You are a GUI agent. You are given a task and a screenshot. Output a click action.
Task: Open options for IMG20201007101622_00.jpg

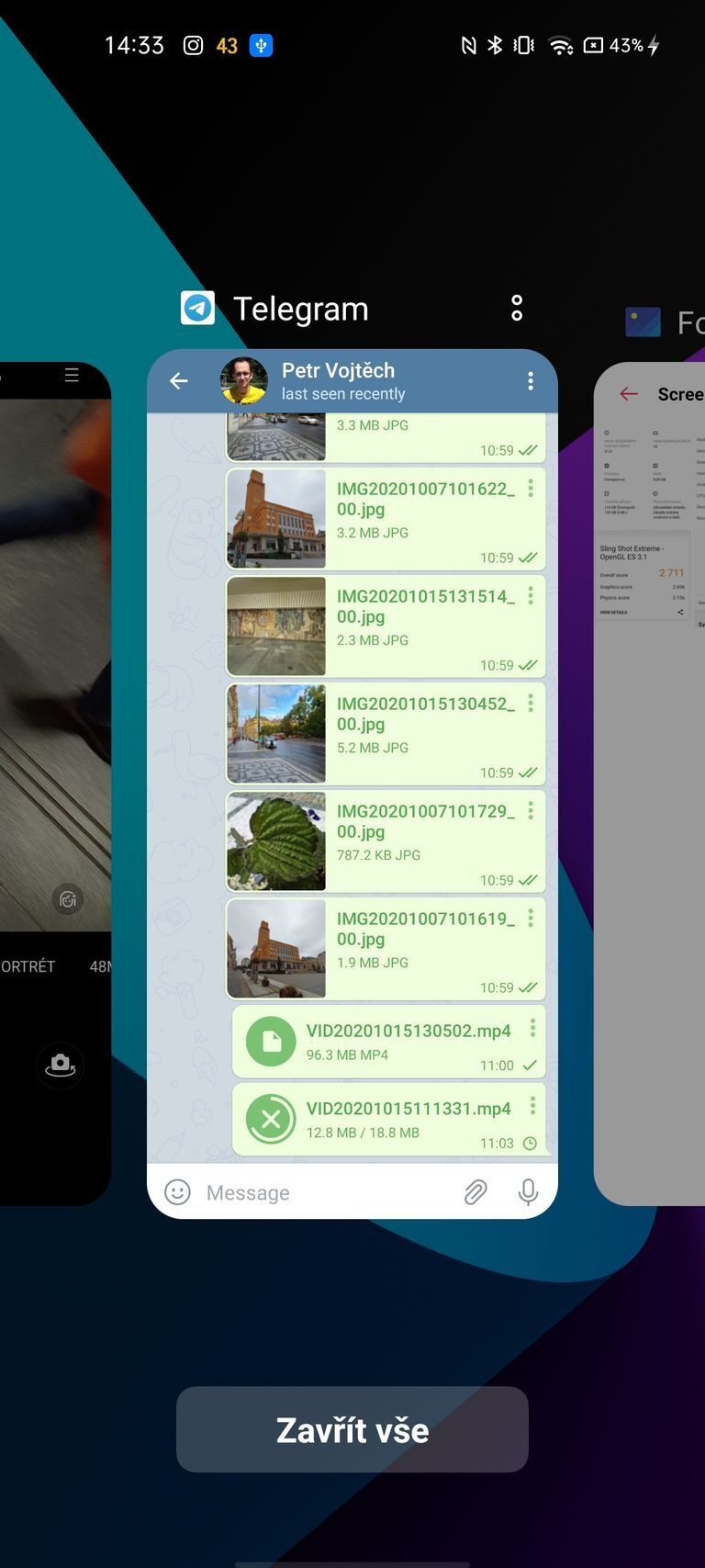click(530, 489)
